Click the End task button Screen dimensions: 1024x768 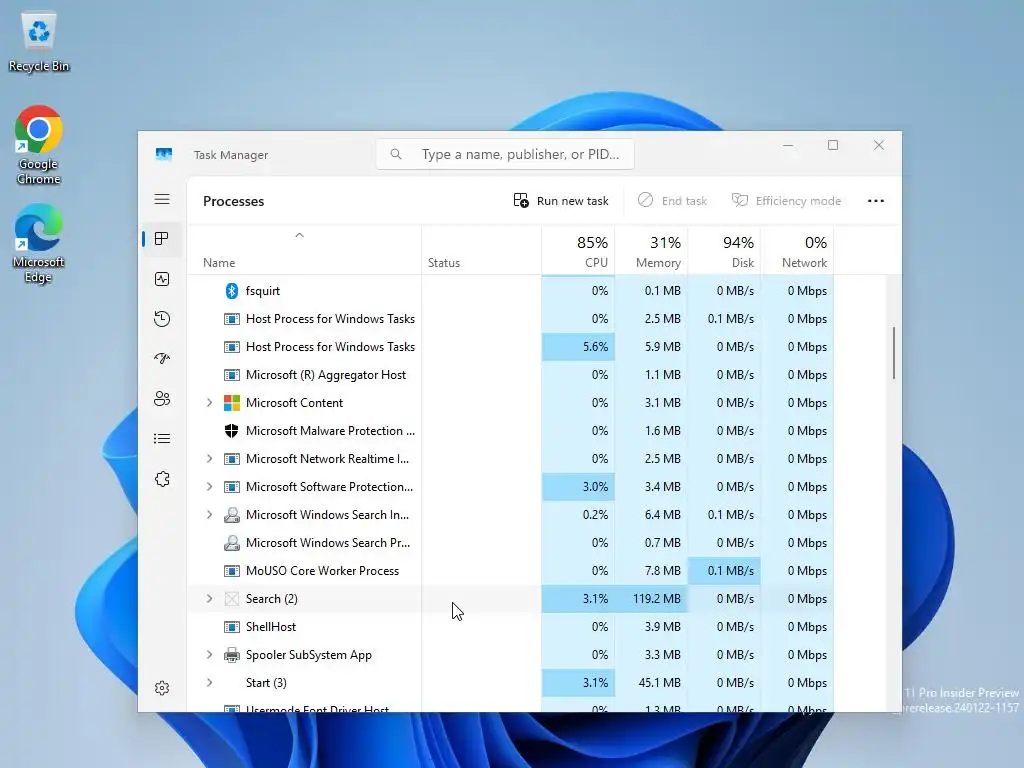[673, 201]
